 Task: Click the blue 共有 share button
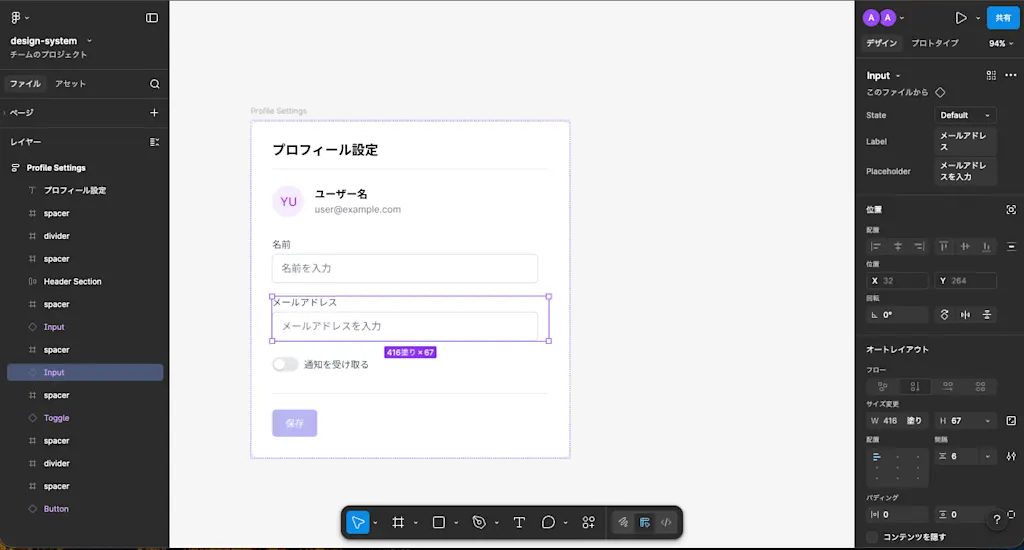click(1002, 18)
